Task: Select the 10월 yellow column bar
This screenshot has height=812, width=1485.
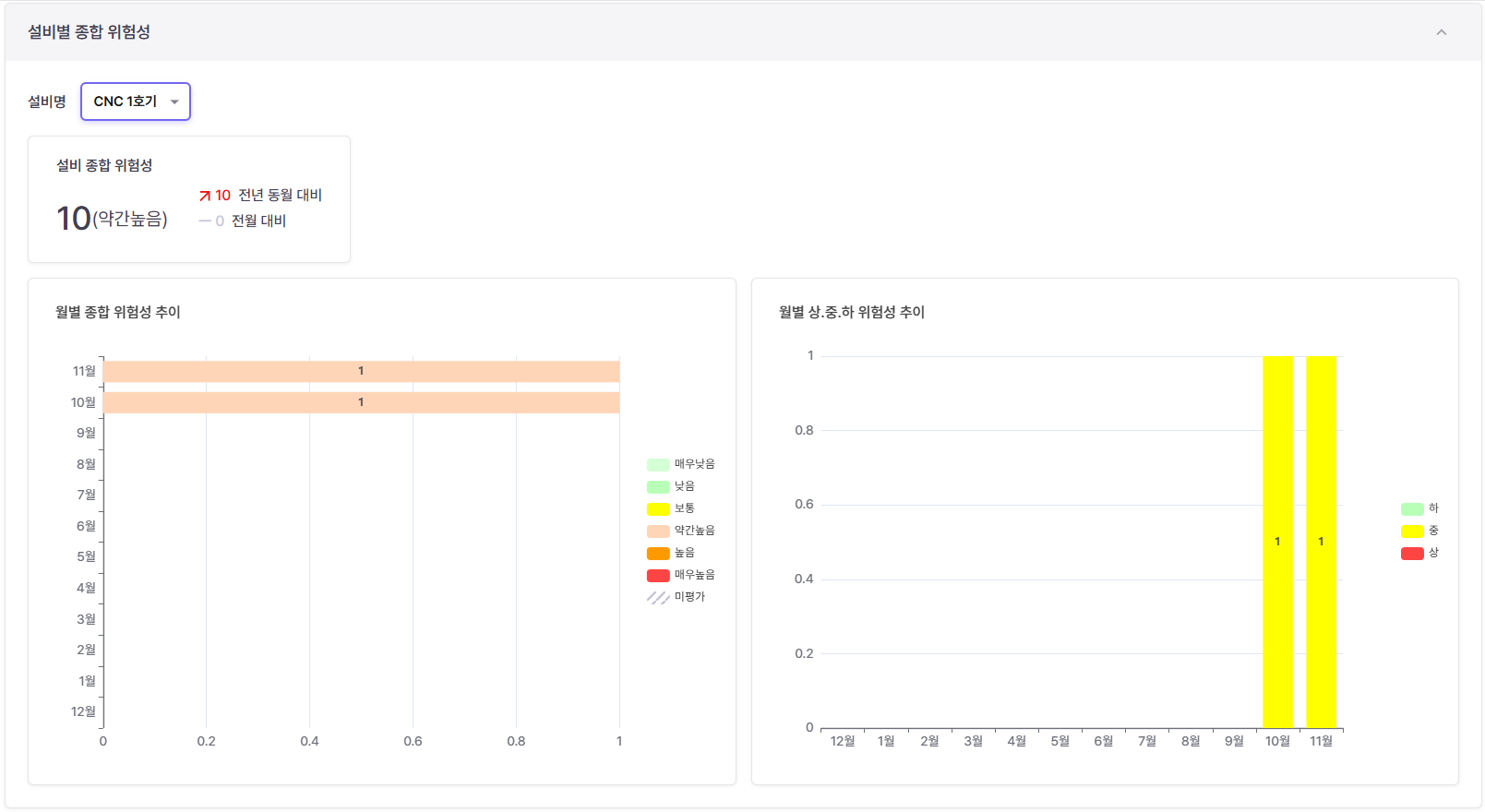Action: (1277, 542)
